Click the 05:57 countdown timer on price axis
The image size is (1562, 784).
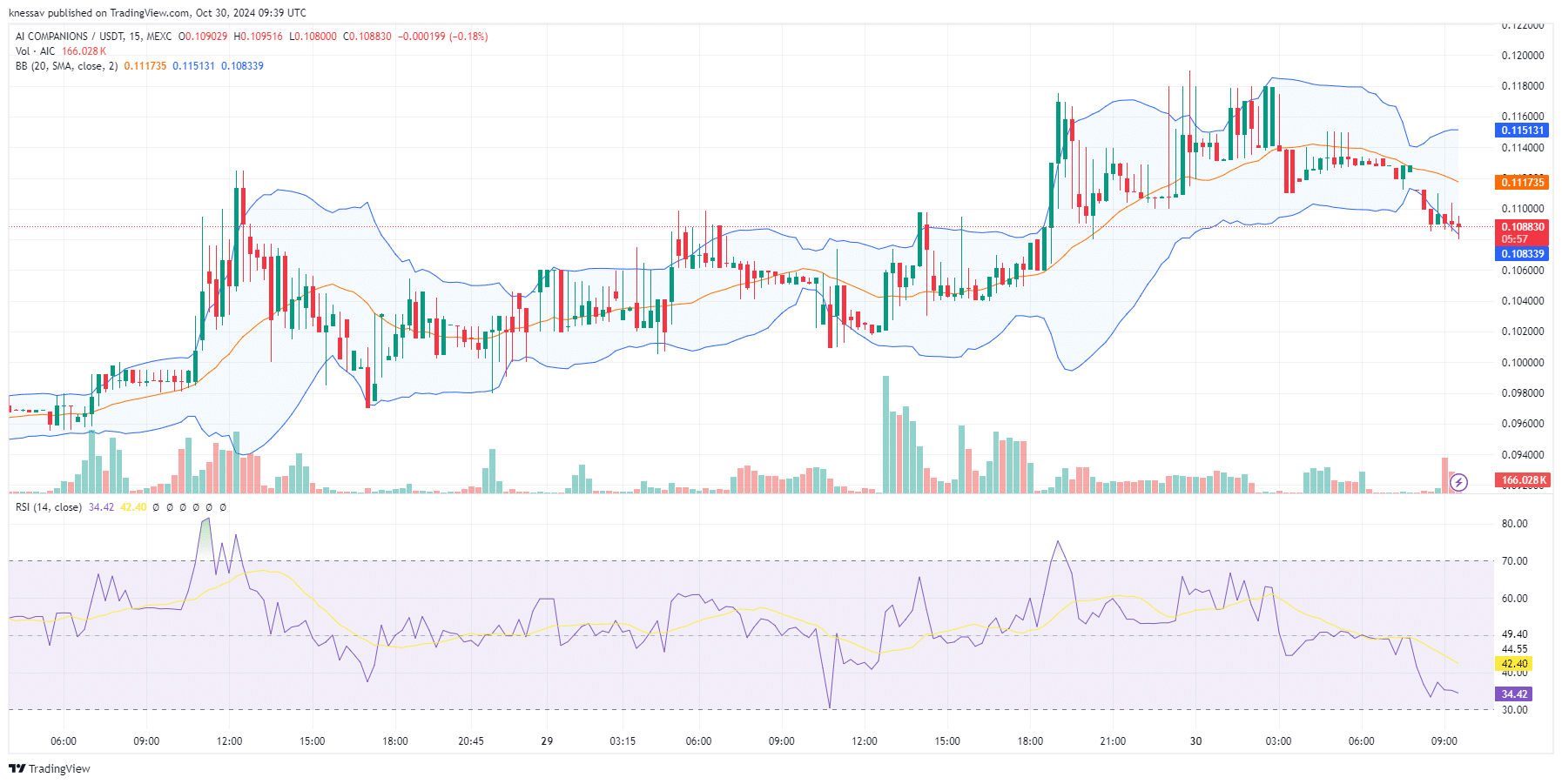point(1515,239)
